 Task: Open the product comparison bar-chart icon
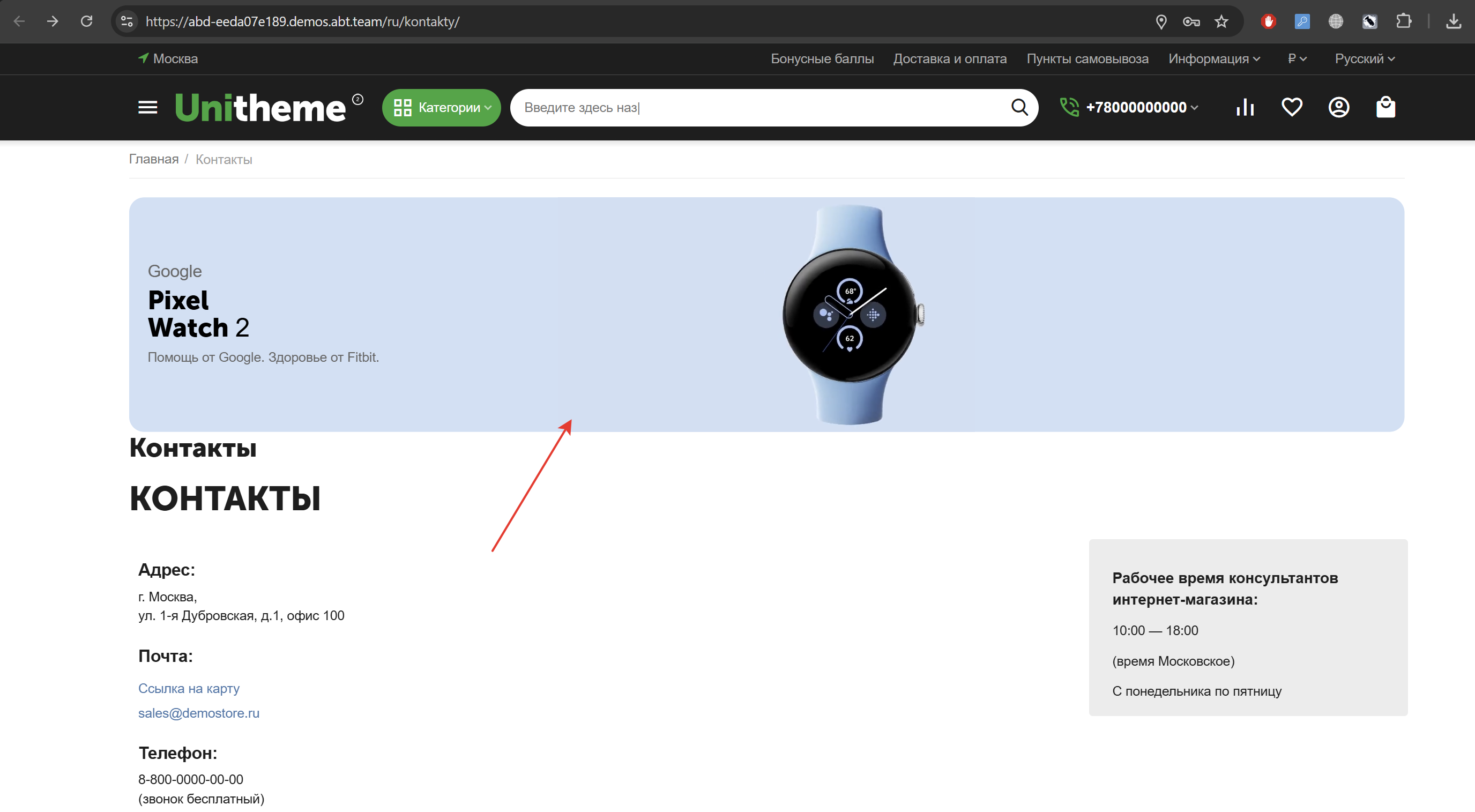1245,107
